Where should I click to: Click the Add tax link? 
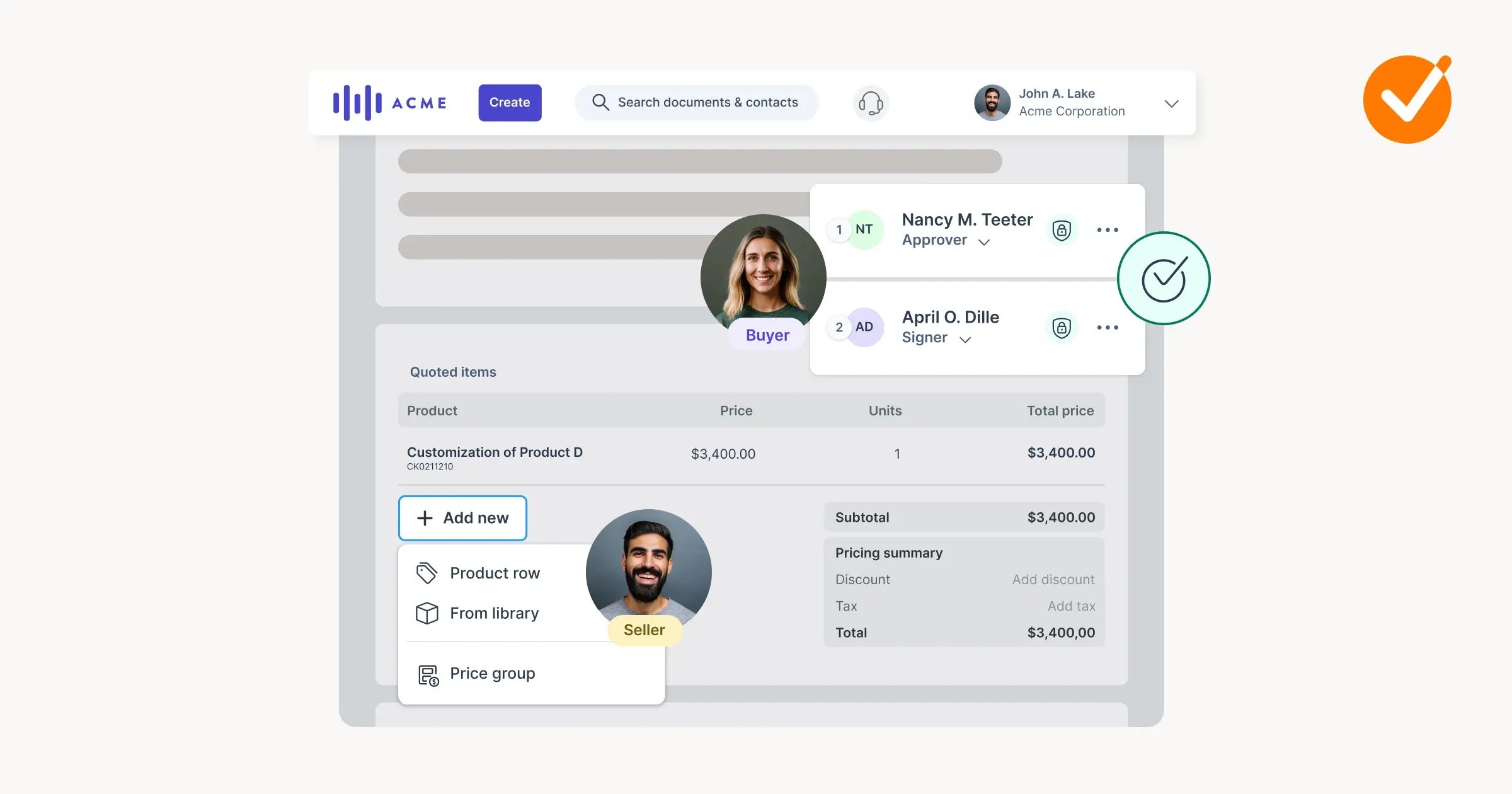tap(1071, 606)
